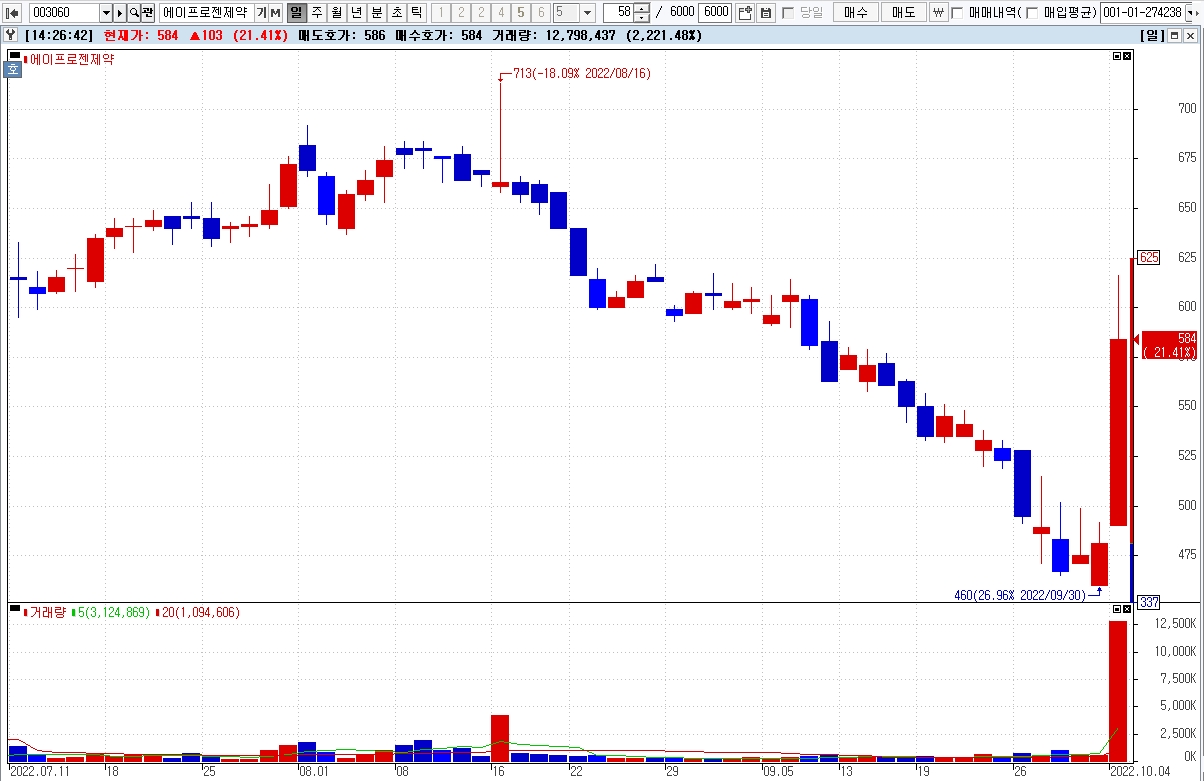Click the jump-to-first arrow icon
Viewport: 1204px width, 781px height.
point(13,13)
